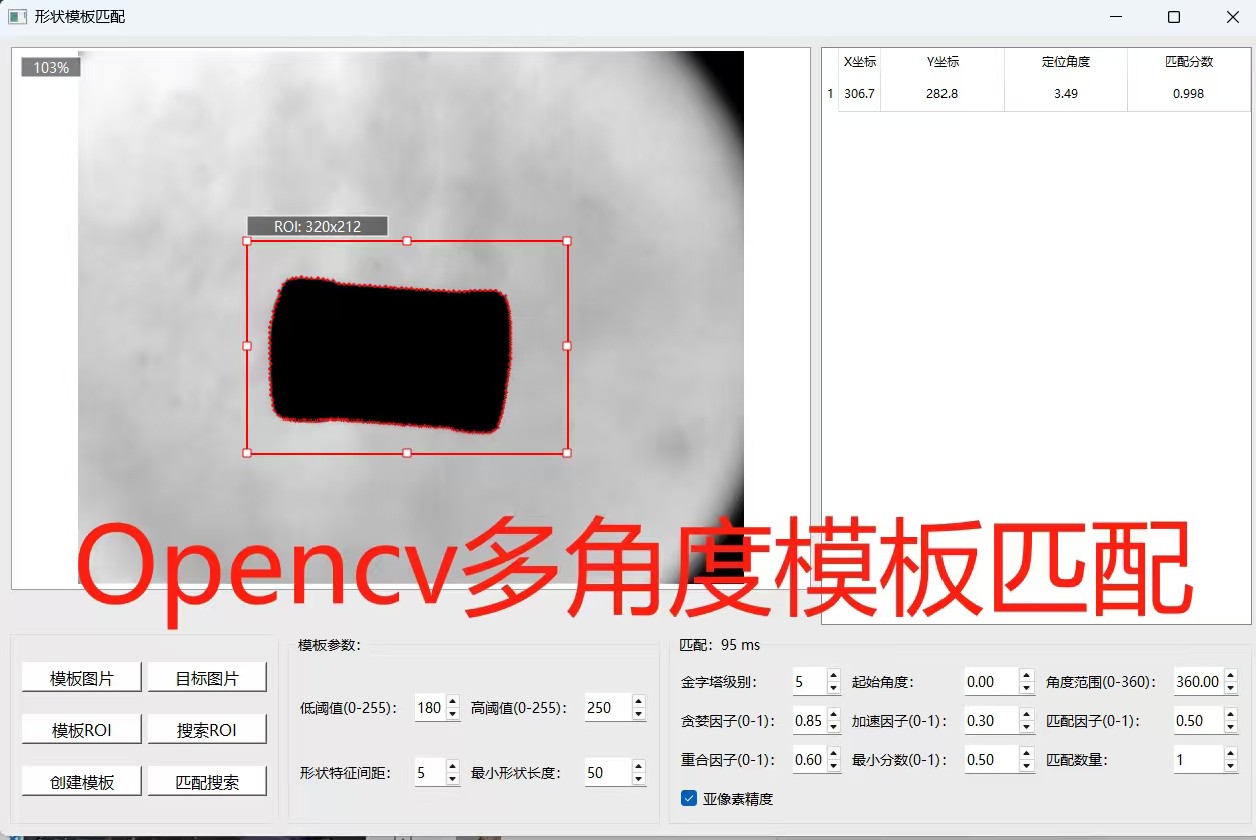
Task: Increase 匹配数量 with up arrow
Action: click(x=1230, y=753)
